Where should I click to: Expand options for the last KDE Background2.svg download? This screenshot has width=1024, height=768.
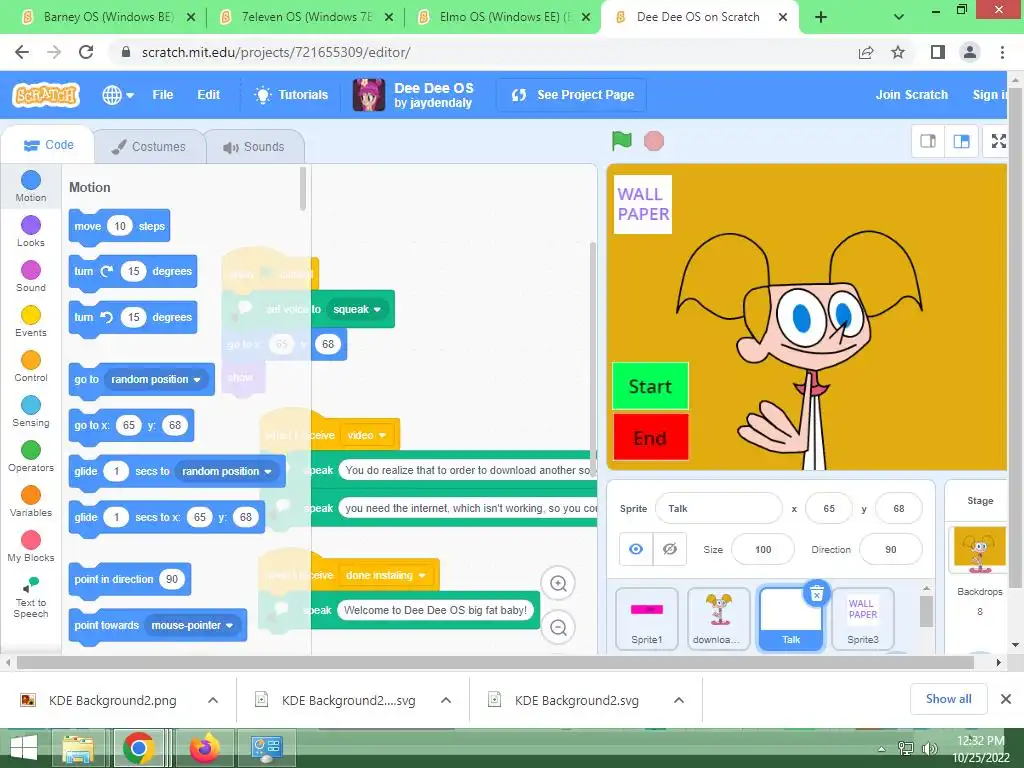[x=679, y=700]
